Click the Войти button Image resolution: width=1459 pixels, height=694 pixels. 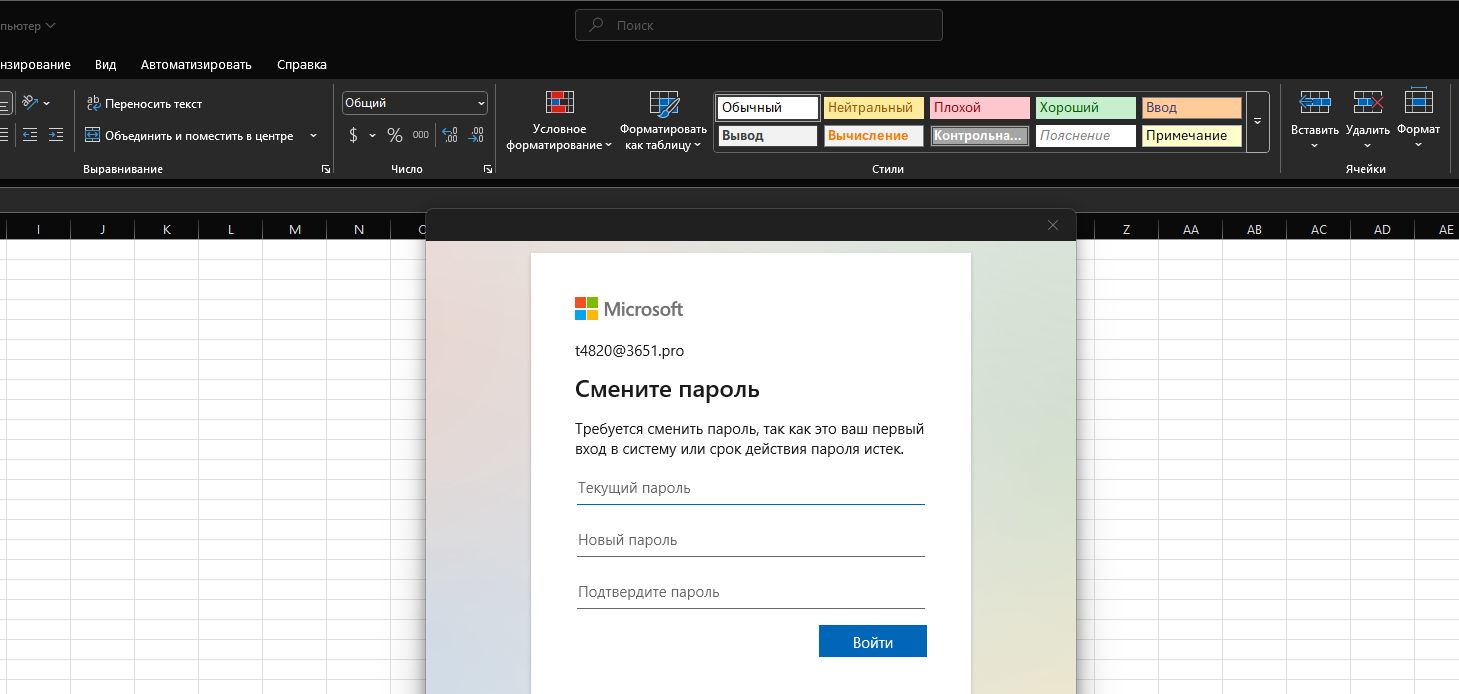pyautogui.click(x=872, y=642)
